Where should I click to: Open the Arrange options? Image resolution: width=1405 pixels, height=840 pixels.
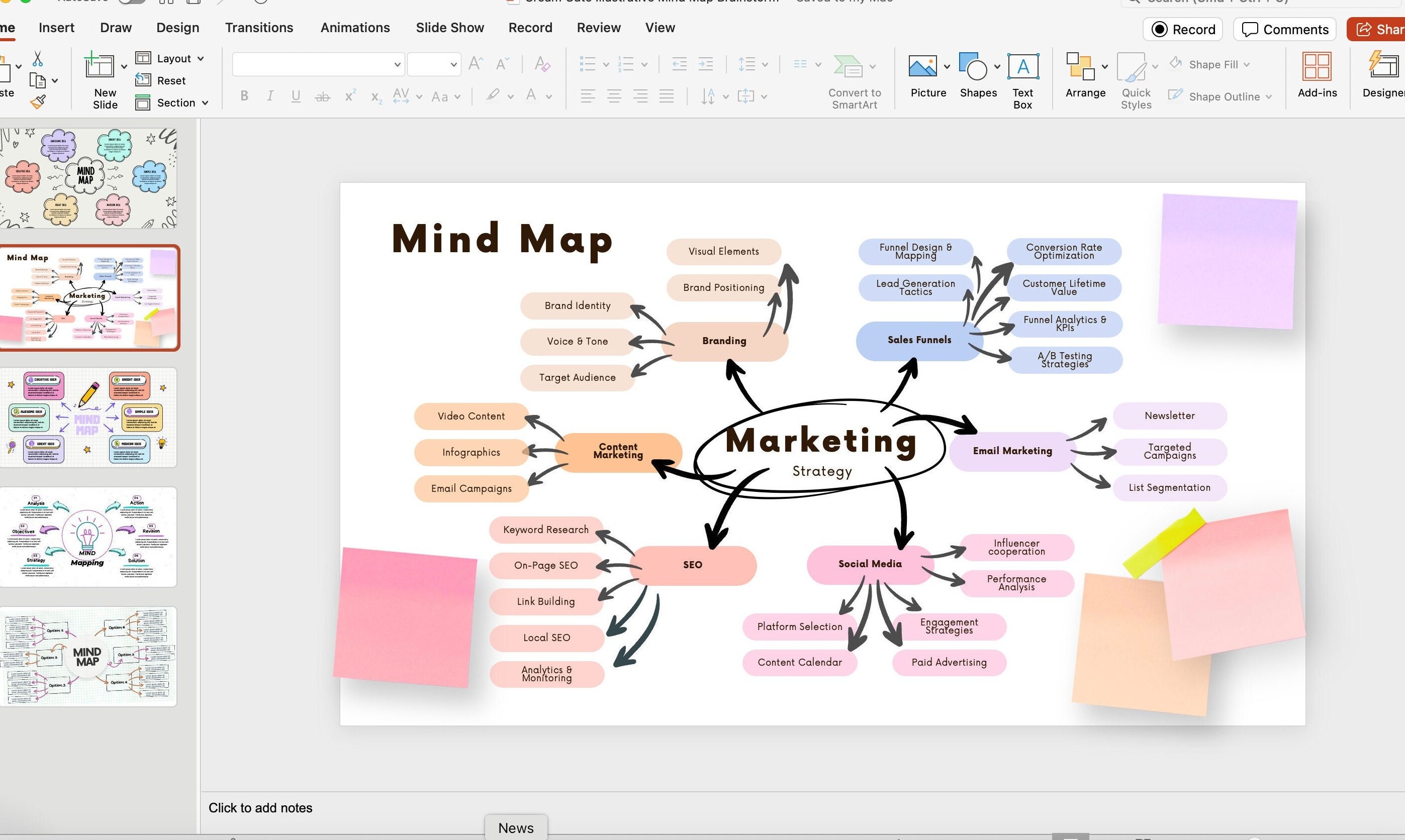pos(1083,75)
